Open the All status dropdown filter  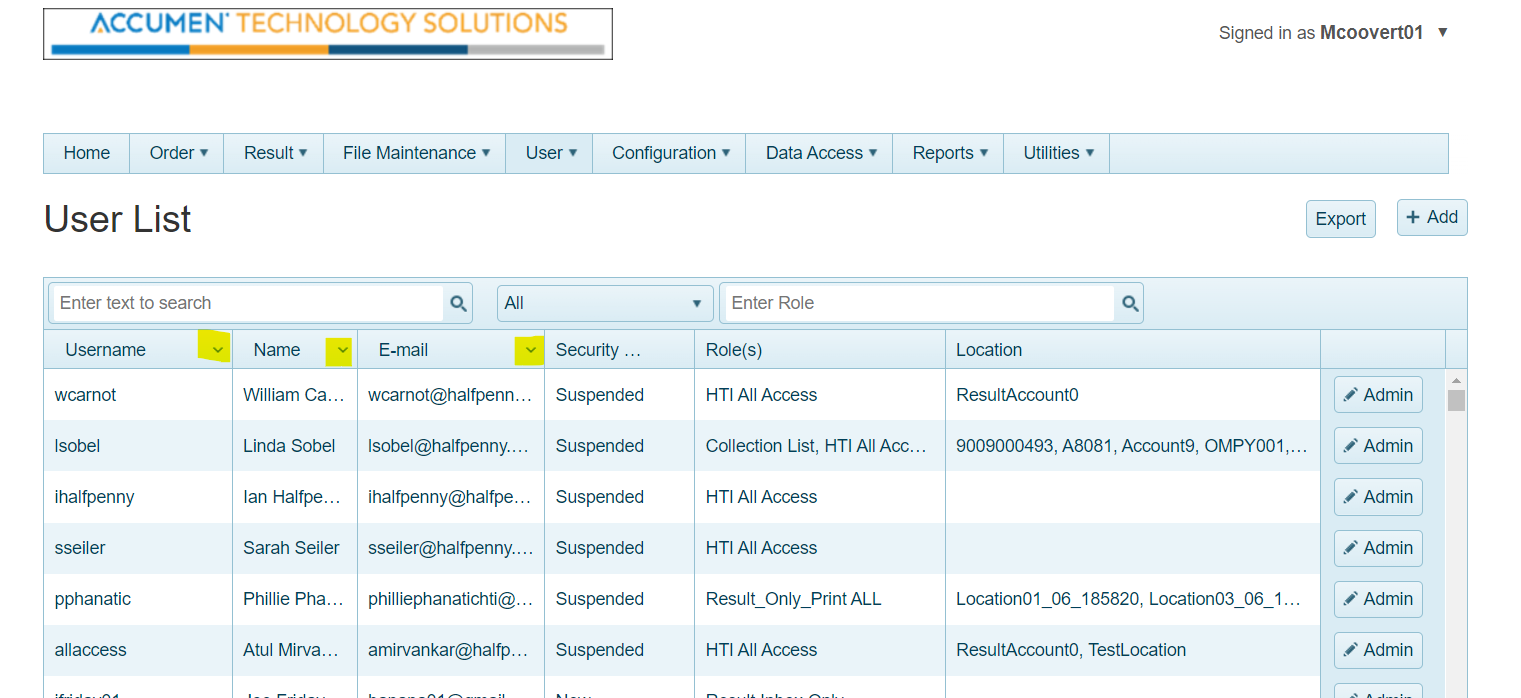coord(604,303)
